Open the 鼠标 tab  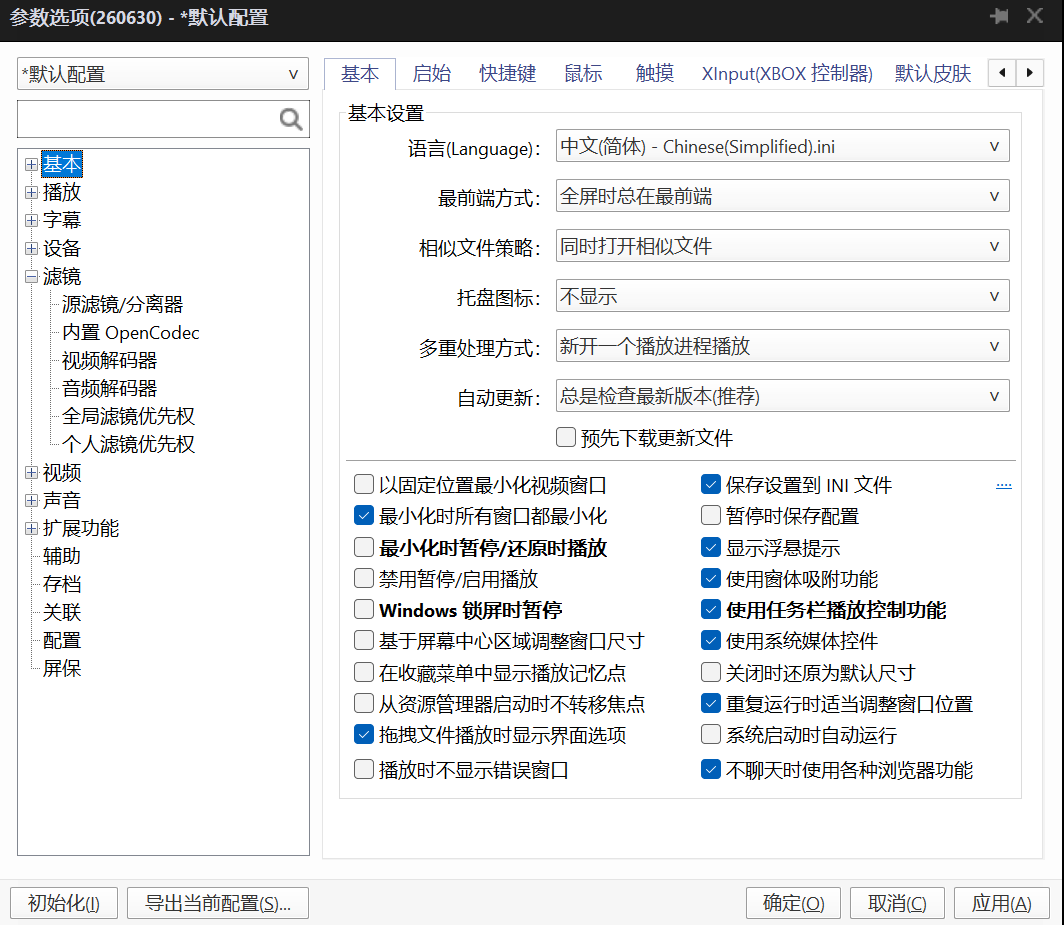pos(583,73)
